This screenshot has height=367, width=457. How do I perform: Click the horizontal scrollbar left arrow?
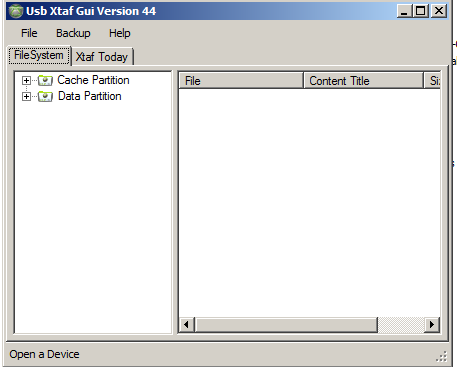[187, 325]
